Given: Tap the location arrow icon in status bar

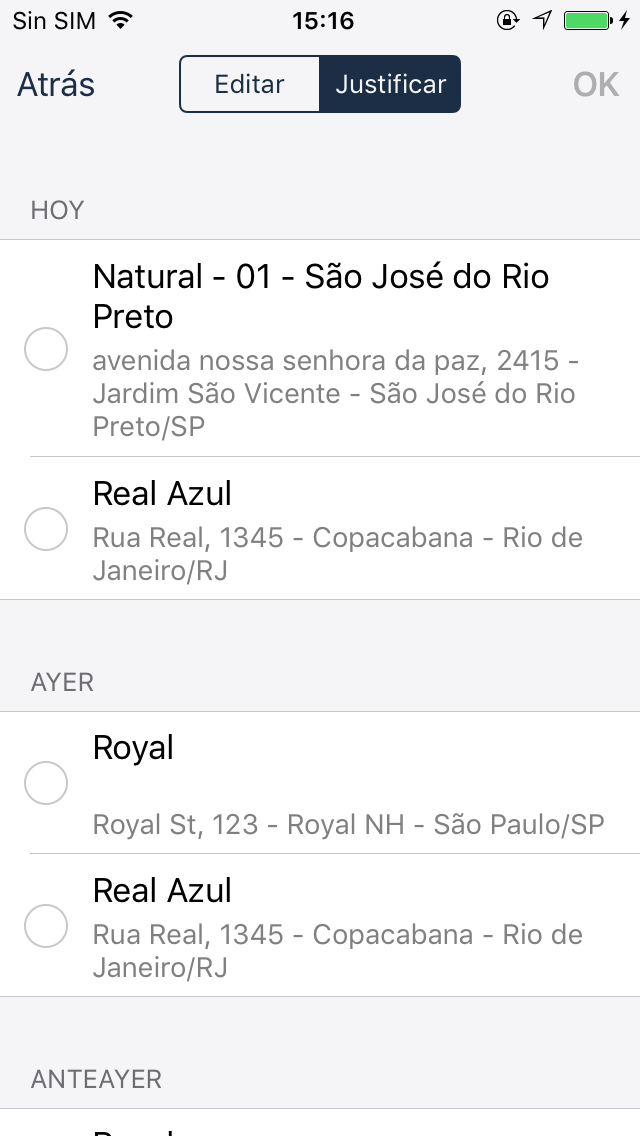Looking at the screenshot, I should click(541, 18).
